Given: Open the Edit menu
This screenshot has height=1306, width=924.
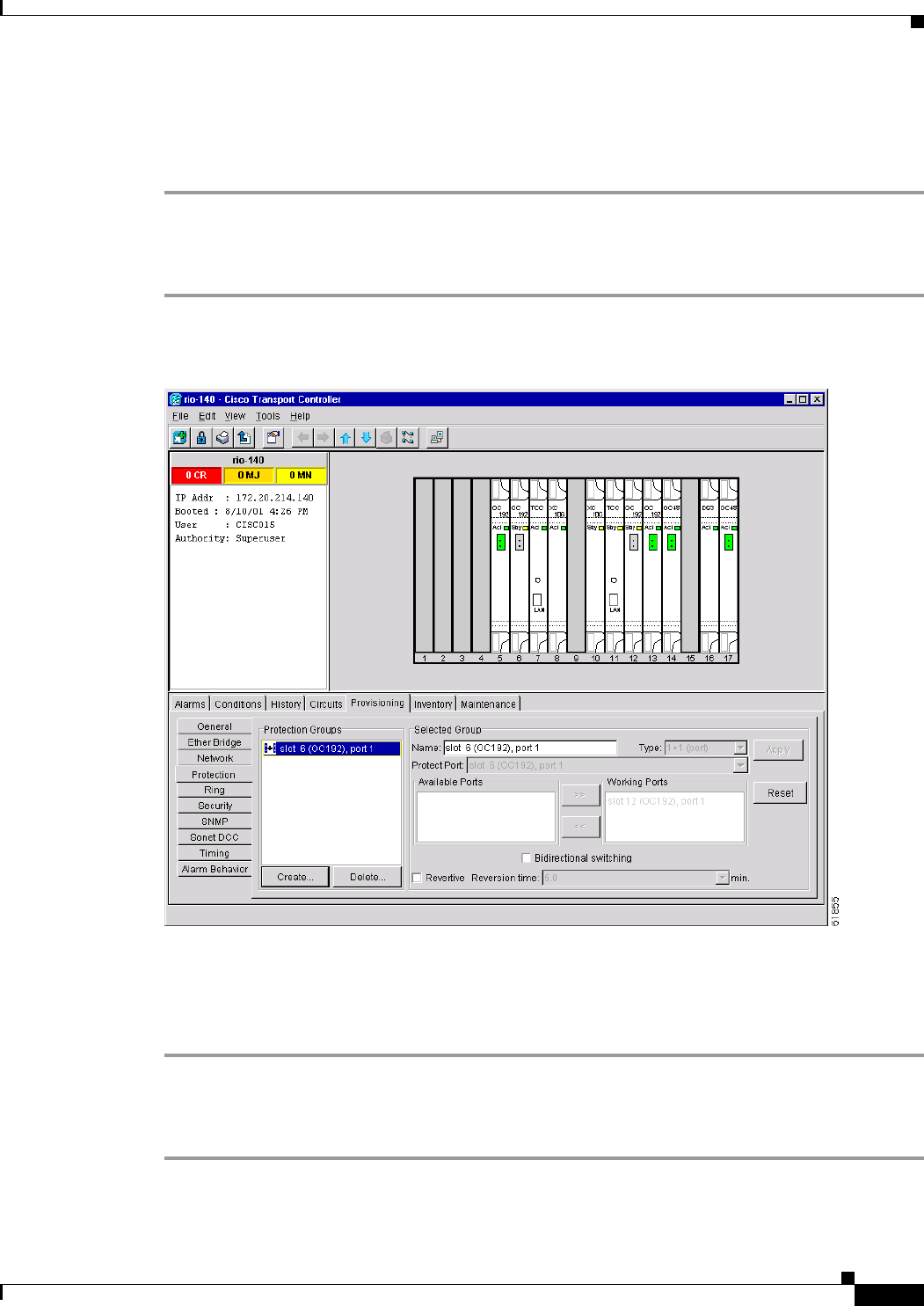Looking at the screenshot, I should pyautogui.click(x=207, y=416).
